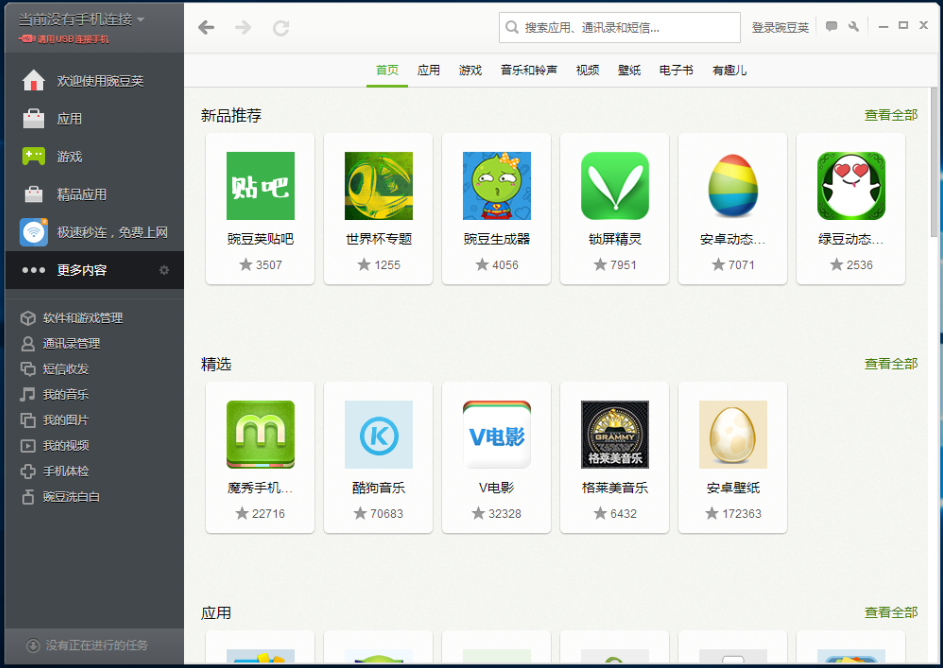The image size is (943, 668).
Task: Click the gamepad icon beside 游戏
Action: point(34,156)
